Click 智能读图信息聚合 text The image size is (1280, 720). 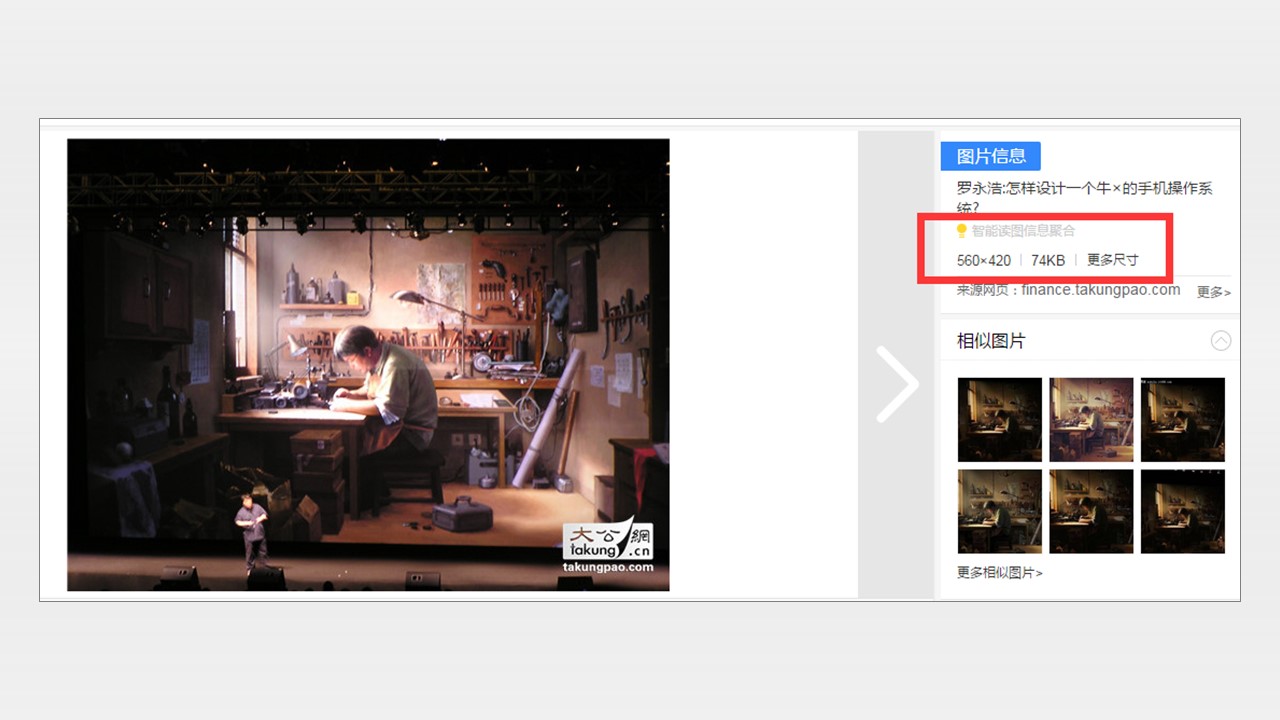pyautogui.click(x=1023, y=231)
